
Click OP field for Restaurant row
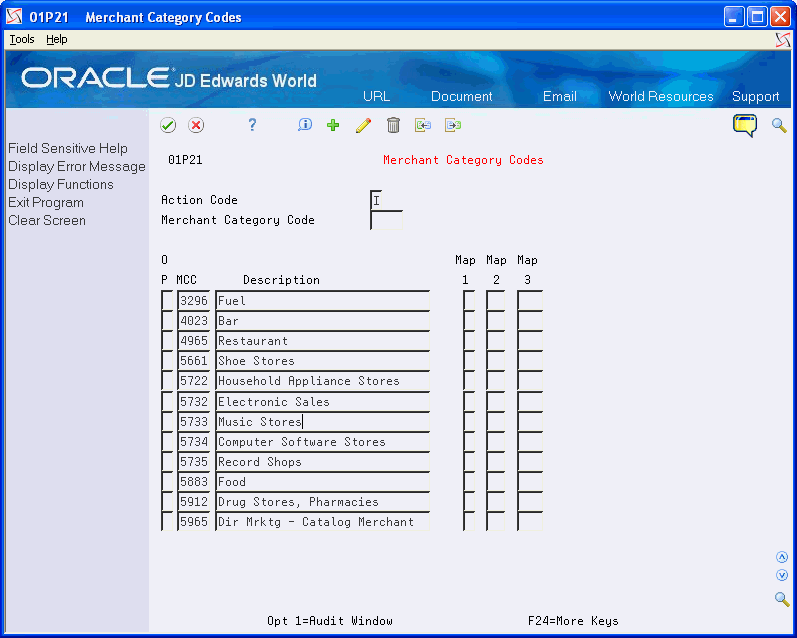[167, 341]
